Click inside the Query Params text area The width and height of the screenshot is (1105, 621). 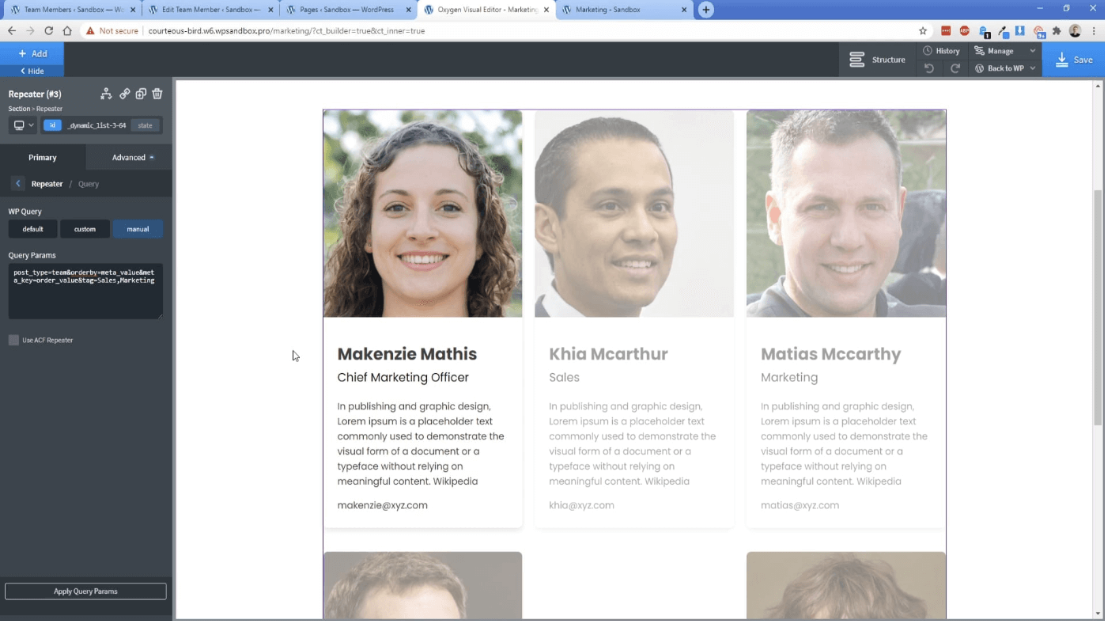[x=86, y=291]
